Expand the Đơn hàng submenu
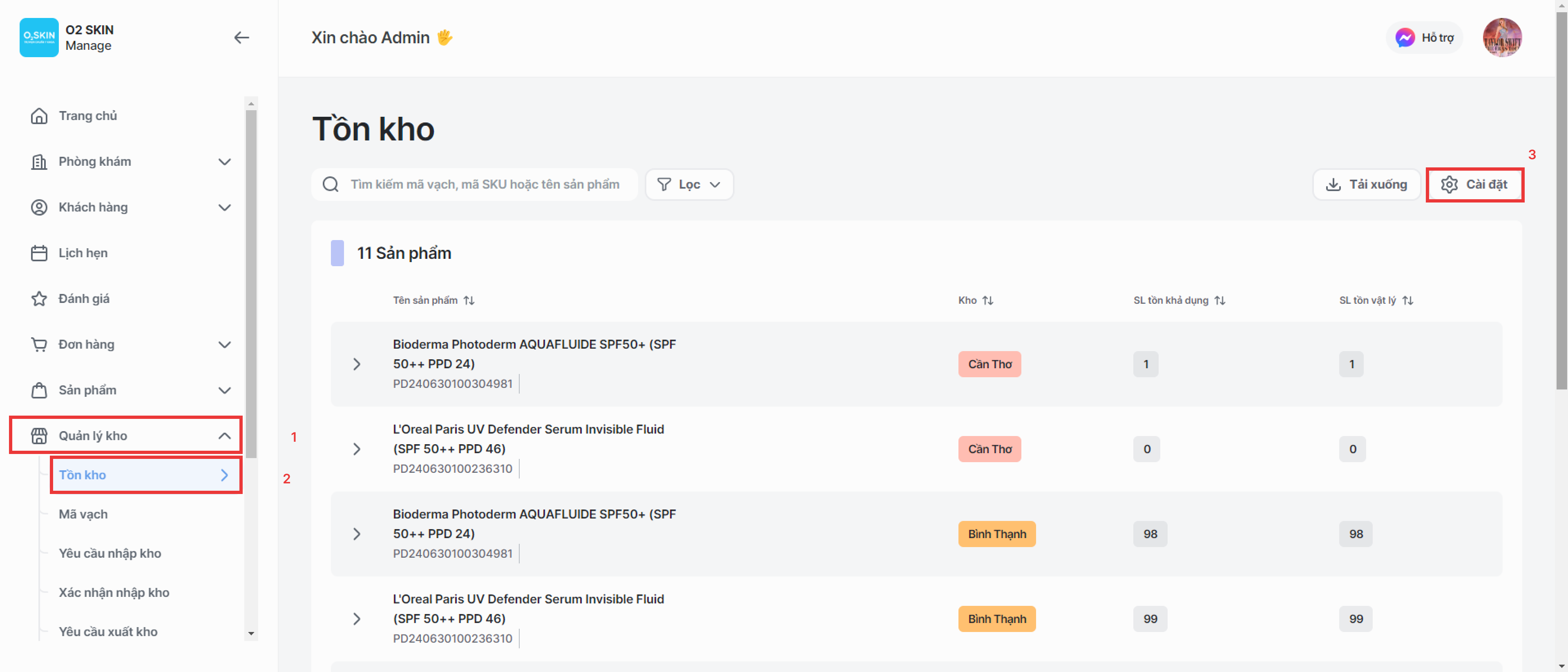The height and width of the screenshot is (672, 1568). (224, 345)
